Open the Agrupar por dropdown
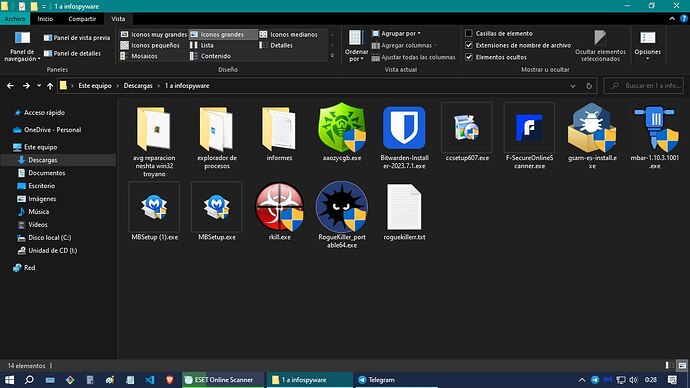Image resolution: width=690 pixels, height=388 pixels. tap(396, 33)
